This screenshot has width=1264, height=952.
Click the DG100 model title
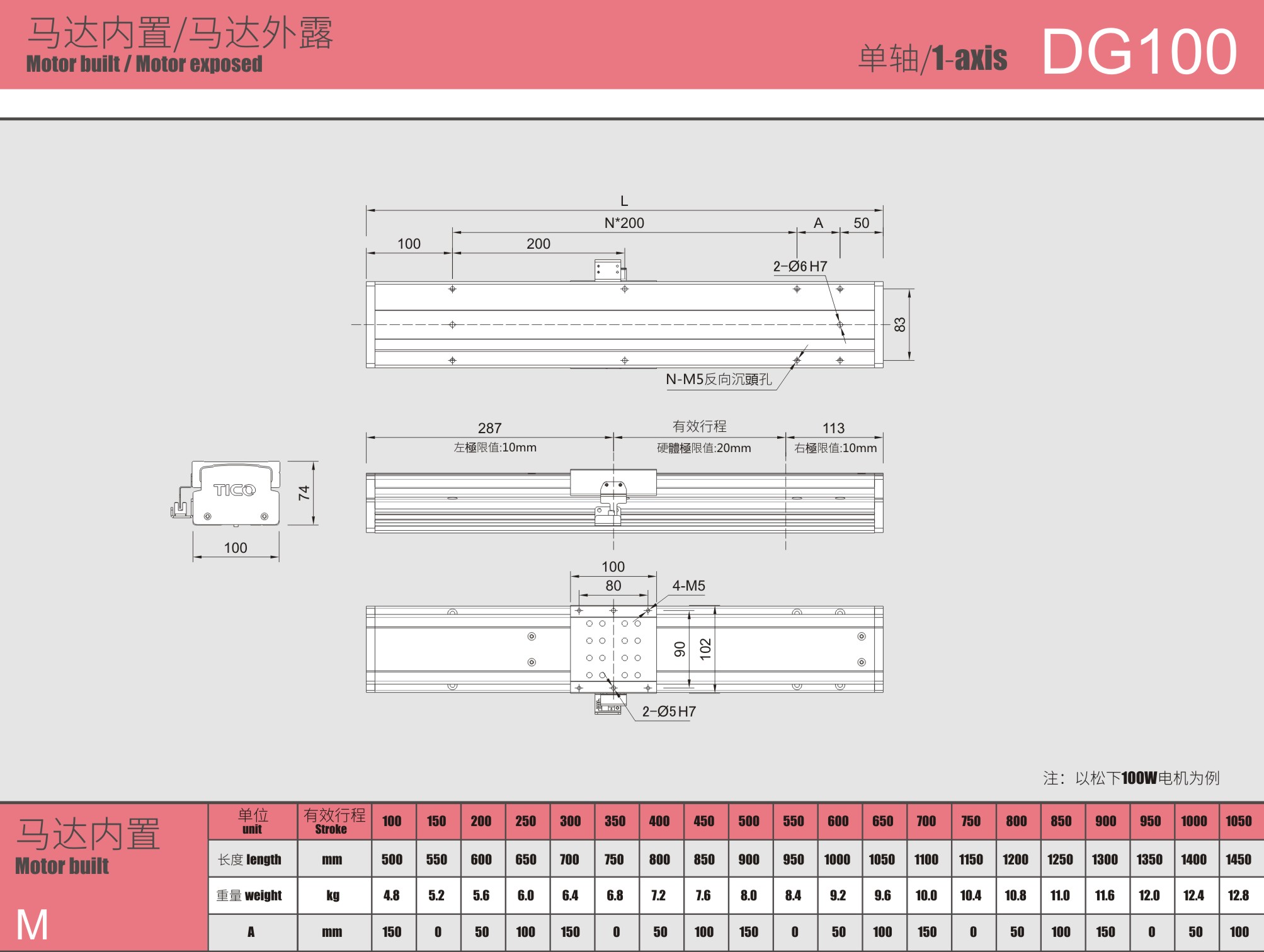point(1139,52)
